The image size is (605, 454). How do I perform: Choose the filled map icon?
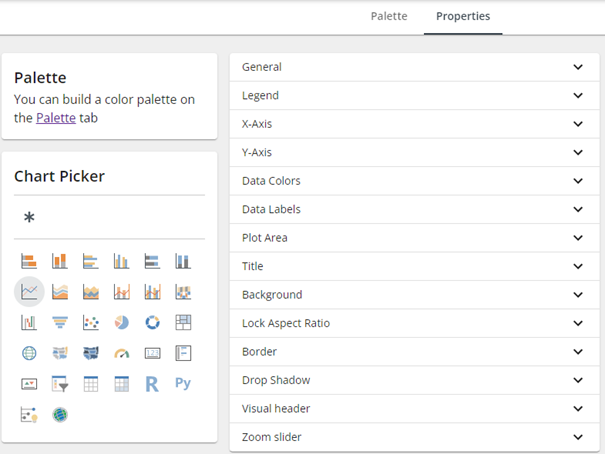pos(60,353)
